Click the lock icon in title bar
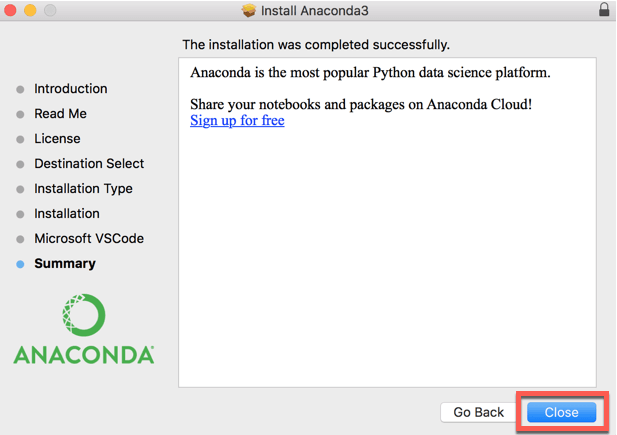 [x=604, y=9]
